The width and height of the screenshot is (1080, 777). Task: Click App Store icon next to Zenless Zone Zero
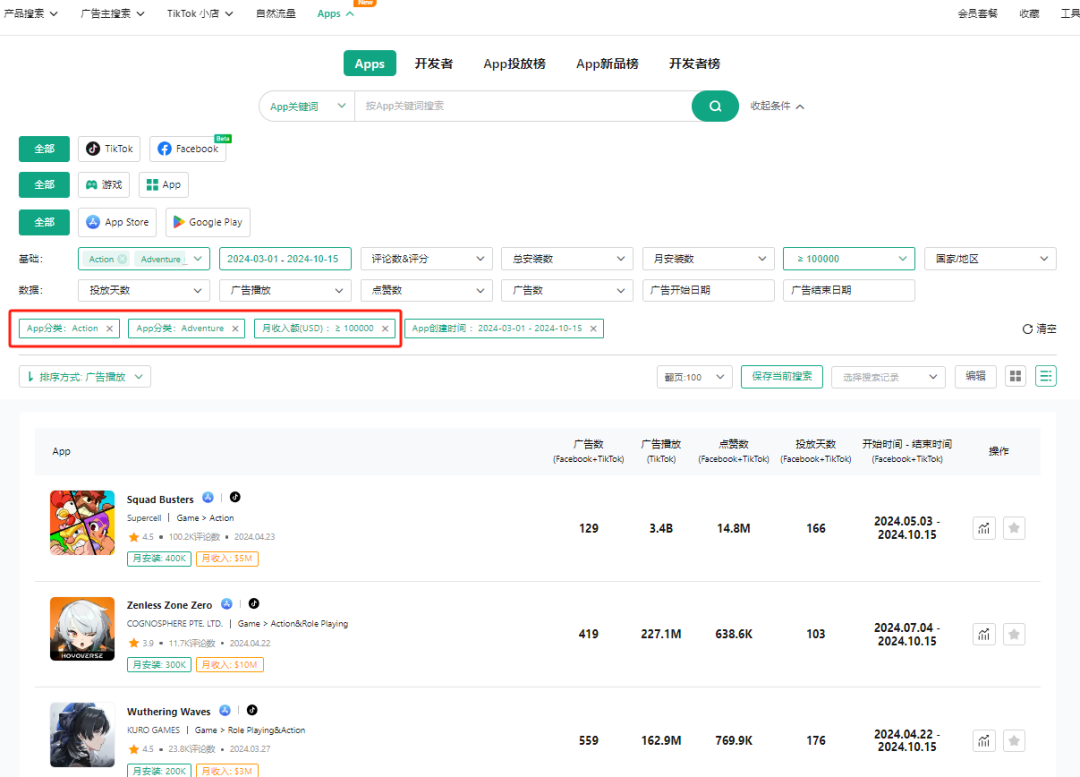pos(227,604)
